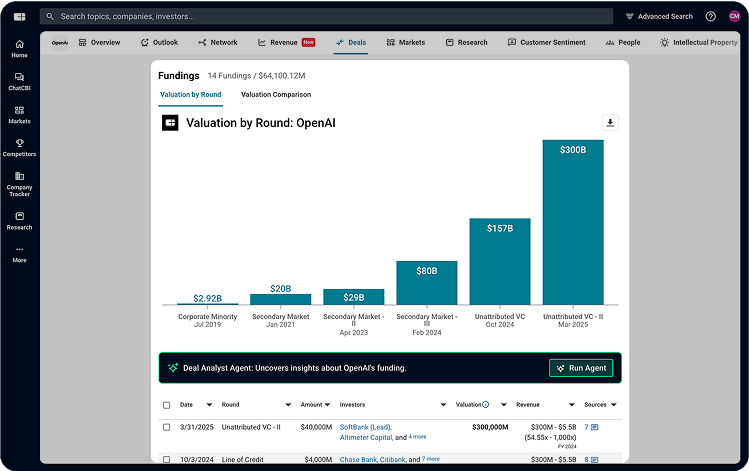Open the Investors column filter dropdown
Image resolution: width=749 pixels, height=471 pixels.
point(443,405)
